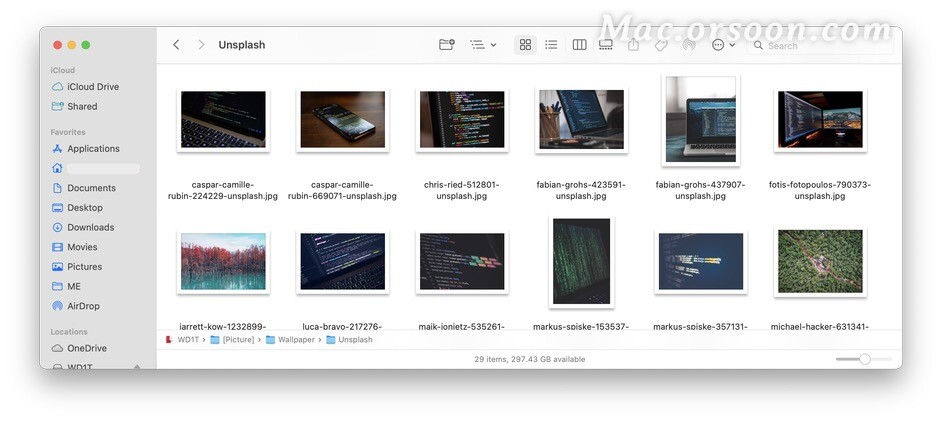Screen dimensions: 942x421
Task: Click the Documents sidebar page icon
Action: [58, 188]
